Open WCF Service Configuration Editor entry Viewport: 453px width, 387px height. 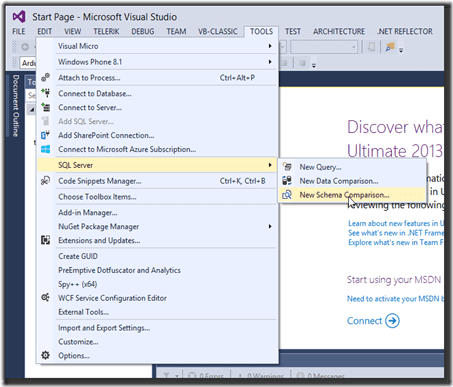click(157, 298)
